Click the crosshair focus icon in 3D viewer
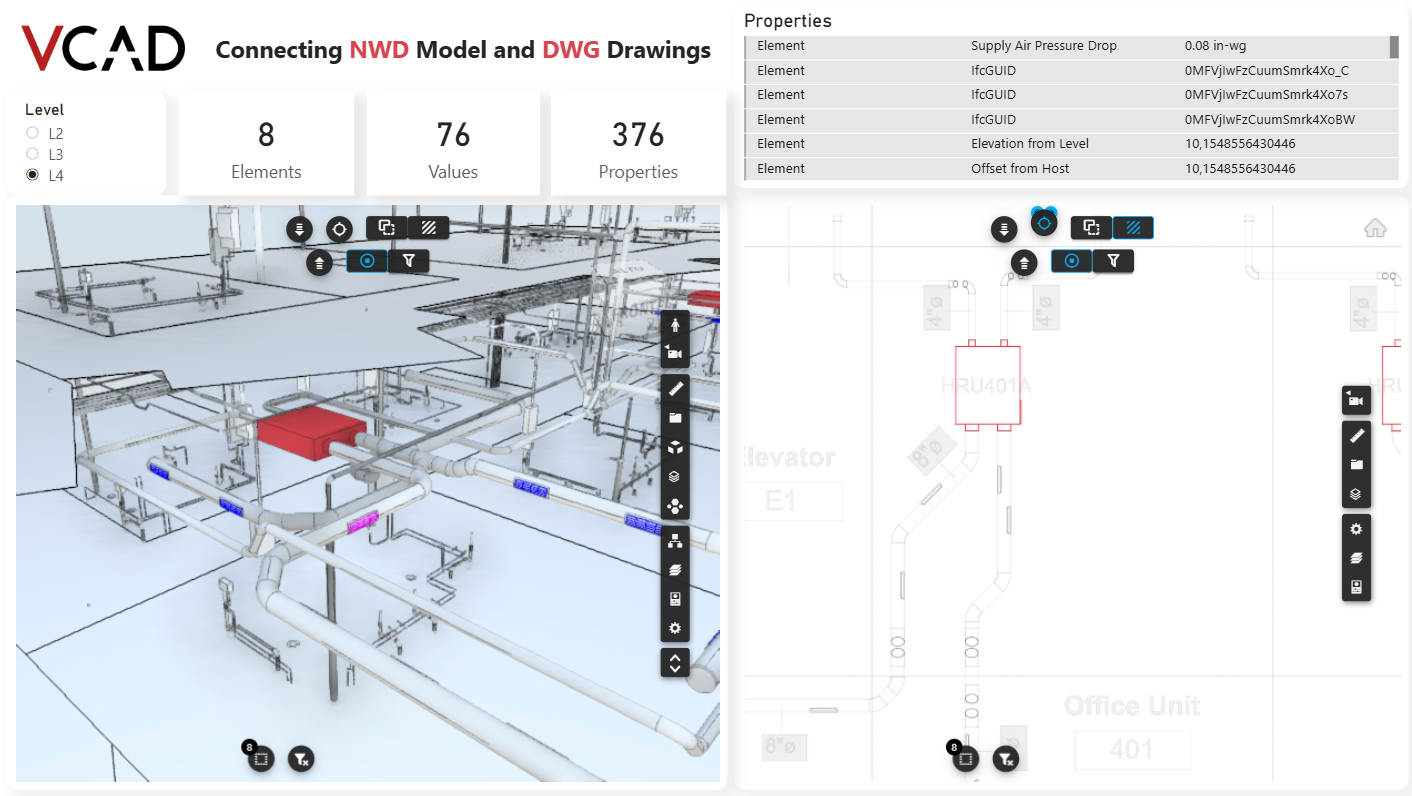The height and width of the screenshot is (796, 1412). coord(340,229)
